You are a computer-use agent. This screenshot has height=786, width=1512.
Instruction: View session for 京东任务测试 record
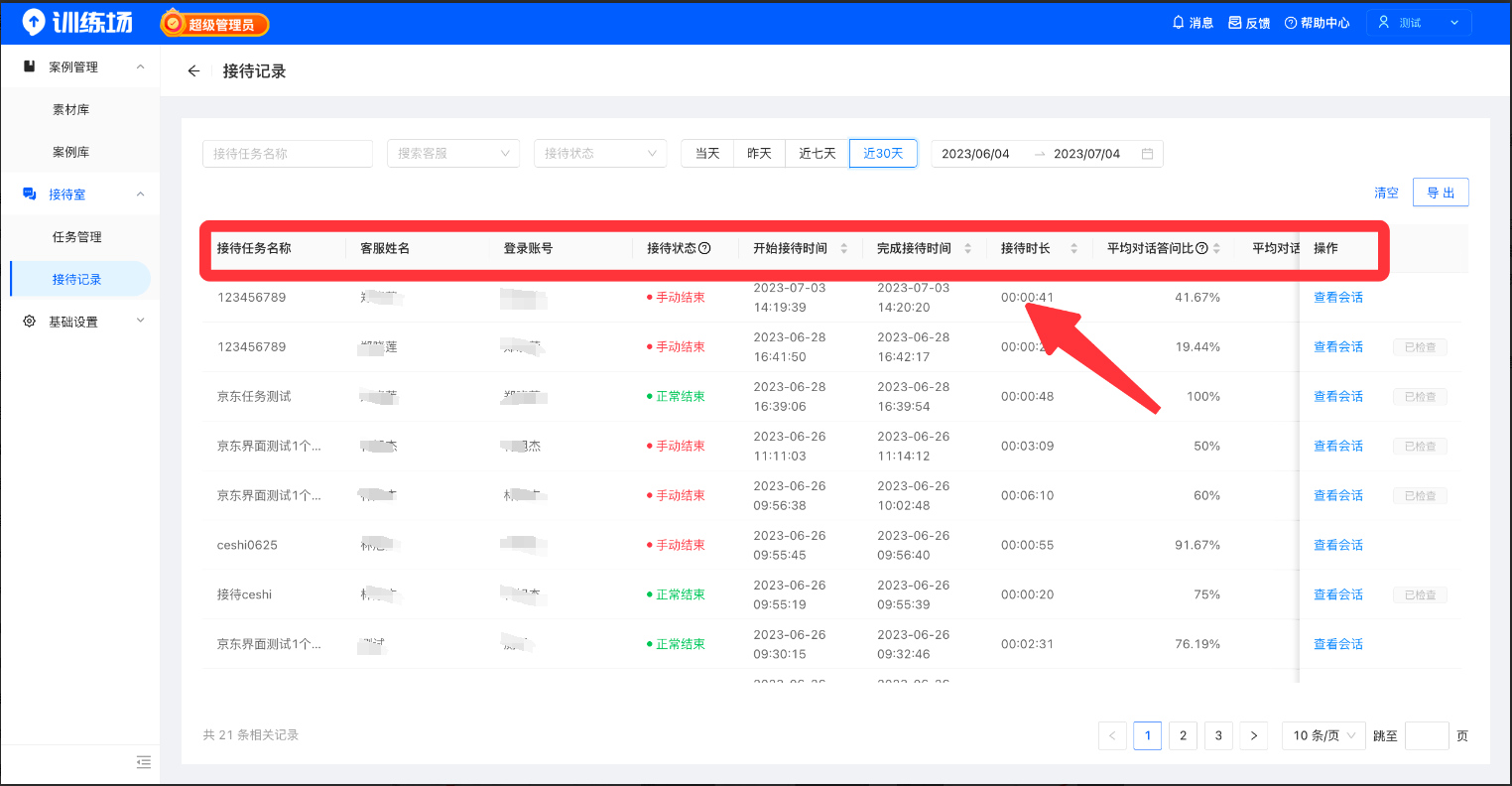point(1338,397)
